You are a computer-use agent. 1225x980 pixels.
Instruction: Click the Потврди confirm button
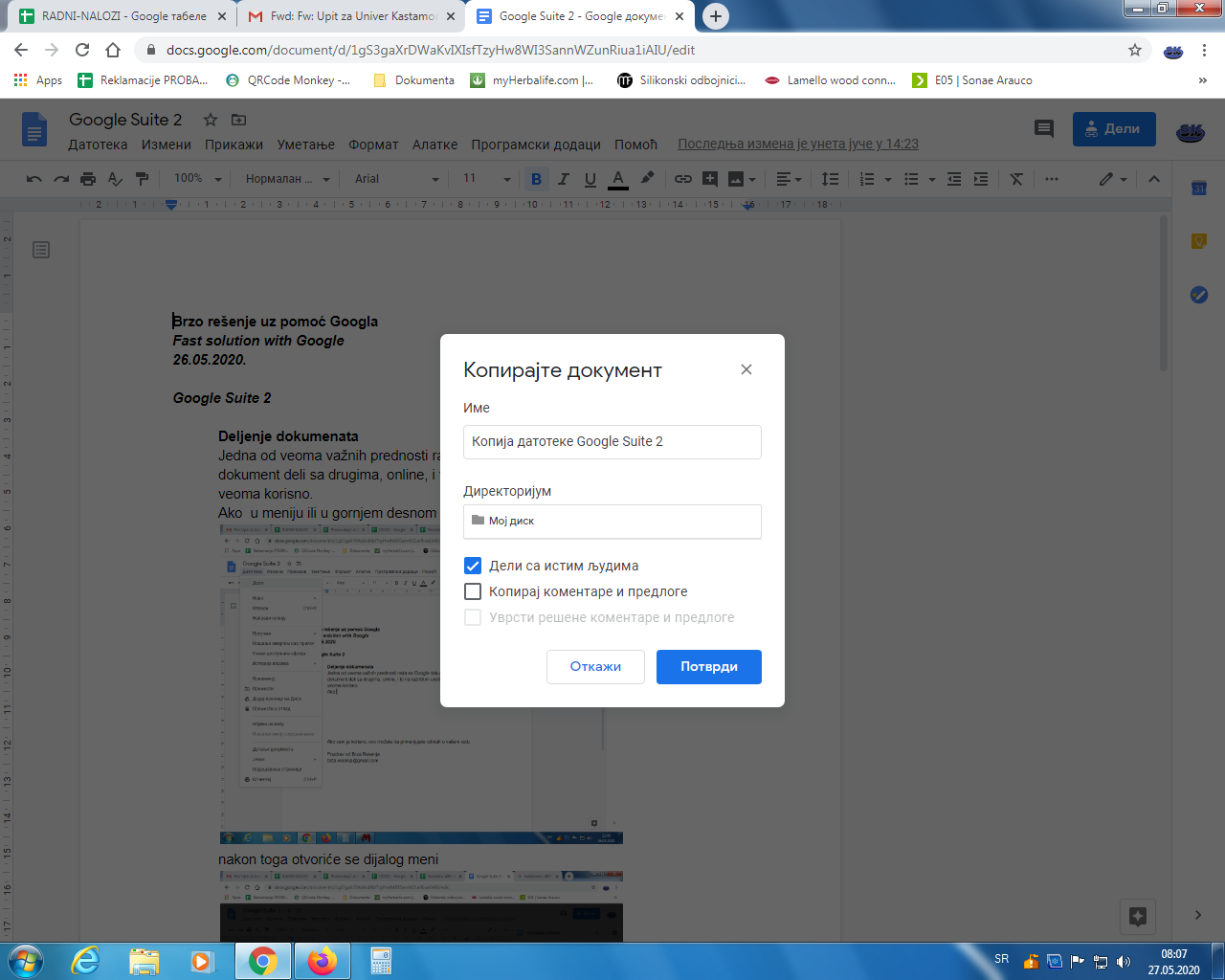(709, 667)
